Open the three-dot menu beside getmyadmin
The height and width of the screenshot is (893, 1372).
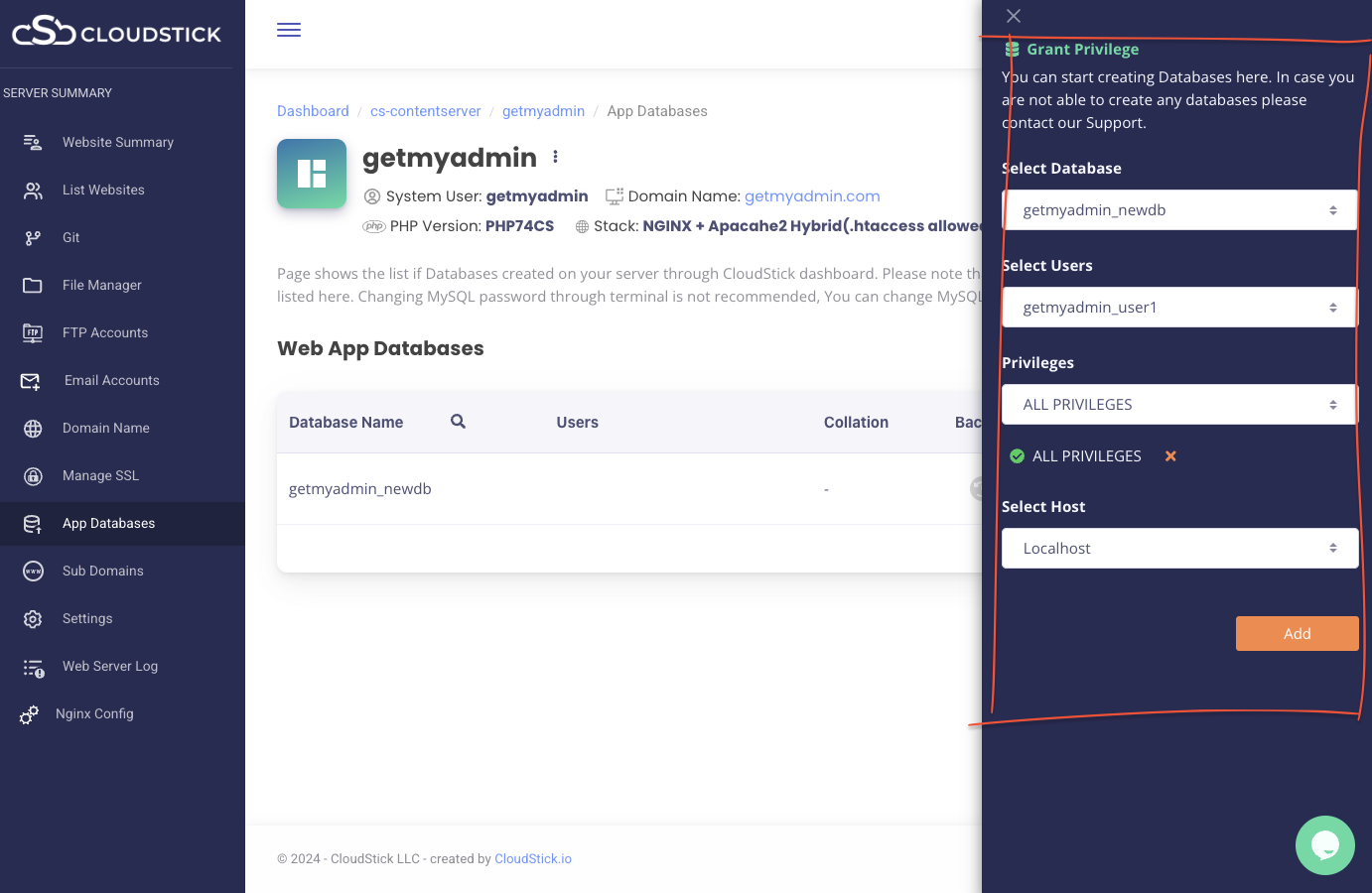coord(555,157)
